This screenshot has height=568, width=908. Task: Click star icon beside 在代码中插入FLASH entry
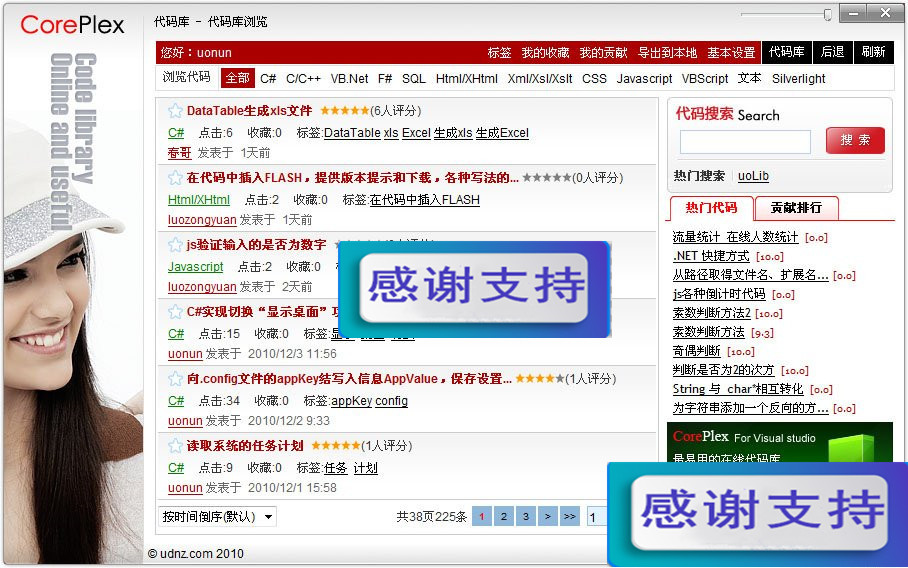[x=175, y=178]
